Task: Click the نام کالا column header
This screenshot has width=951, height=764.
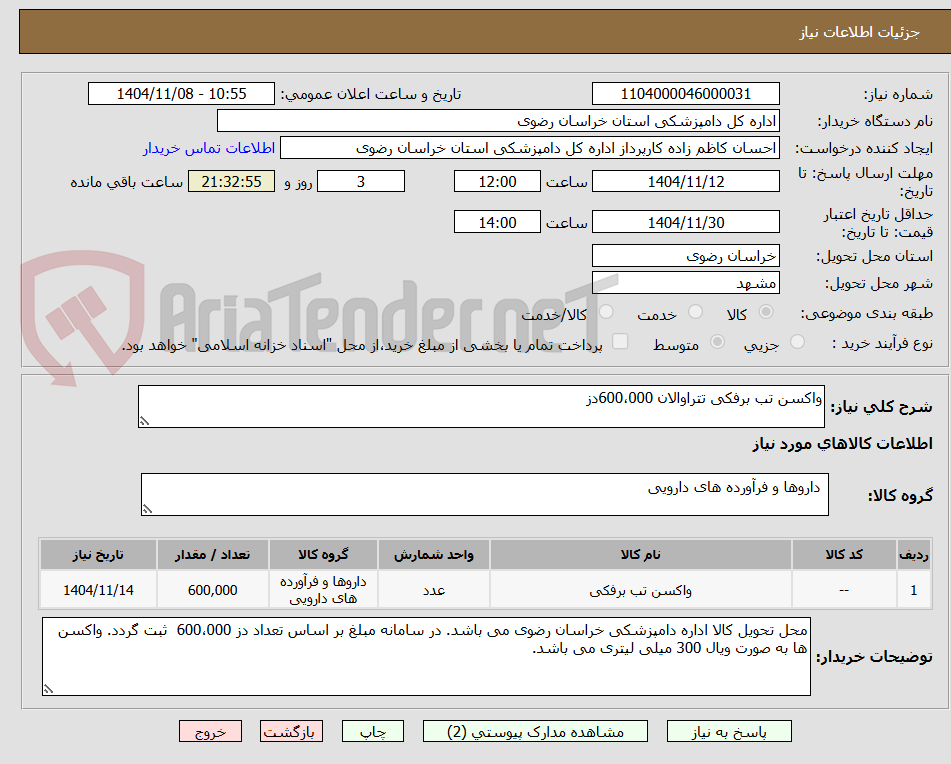Action: click(640, 555)
